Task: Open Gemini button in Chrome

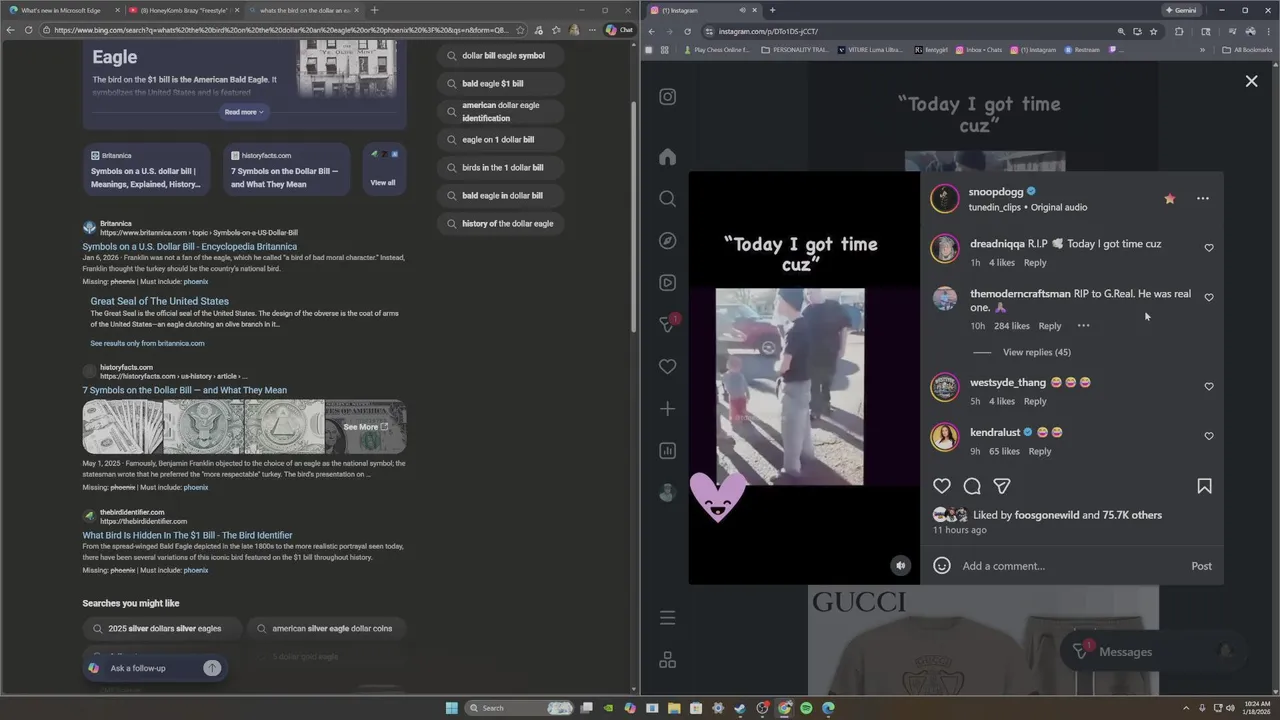Action: [x=1181, y=10]
